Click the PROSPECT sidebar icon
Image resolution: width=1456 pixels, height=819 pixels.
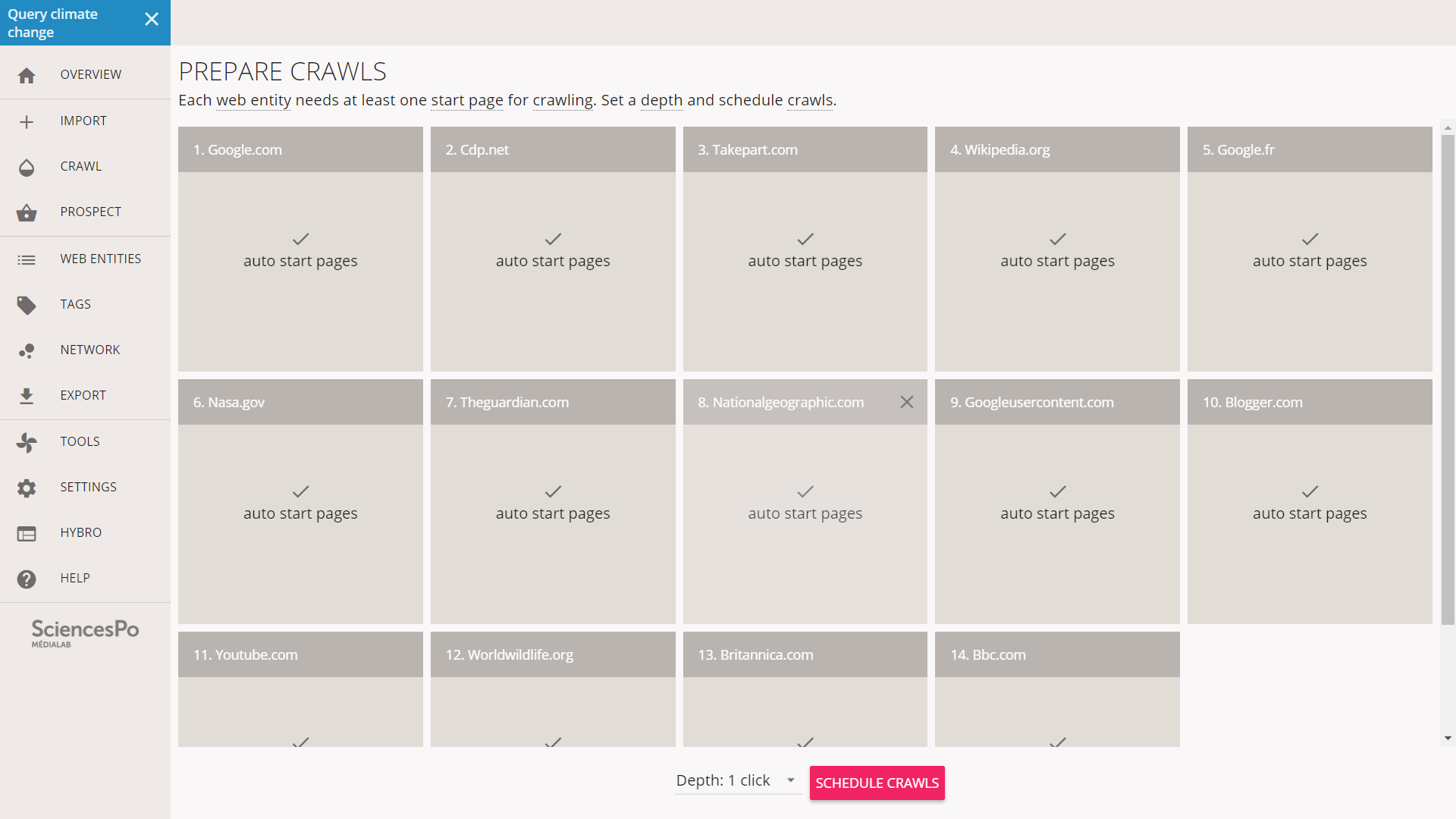tap(27, 211)
